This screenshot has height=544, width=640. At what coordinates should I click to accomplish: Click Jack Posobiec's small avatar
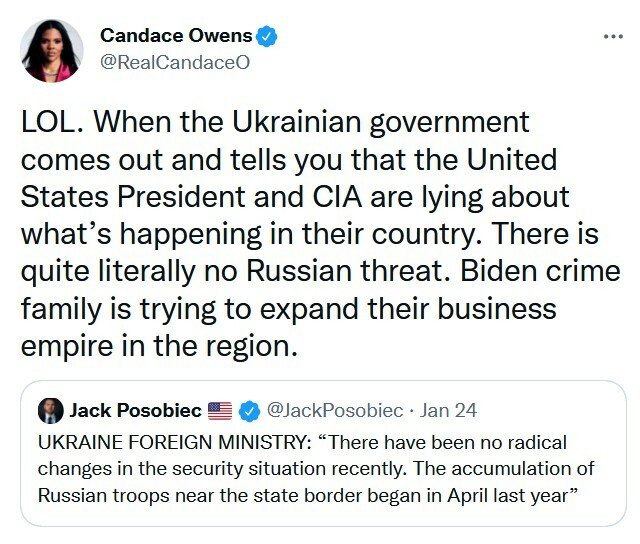pos(50,410)
